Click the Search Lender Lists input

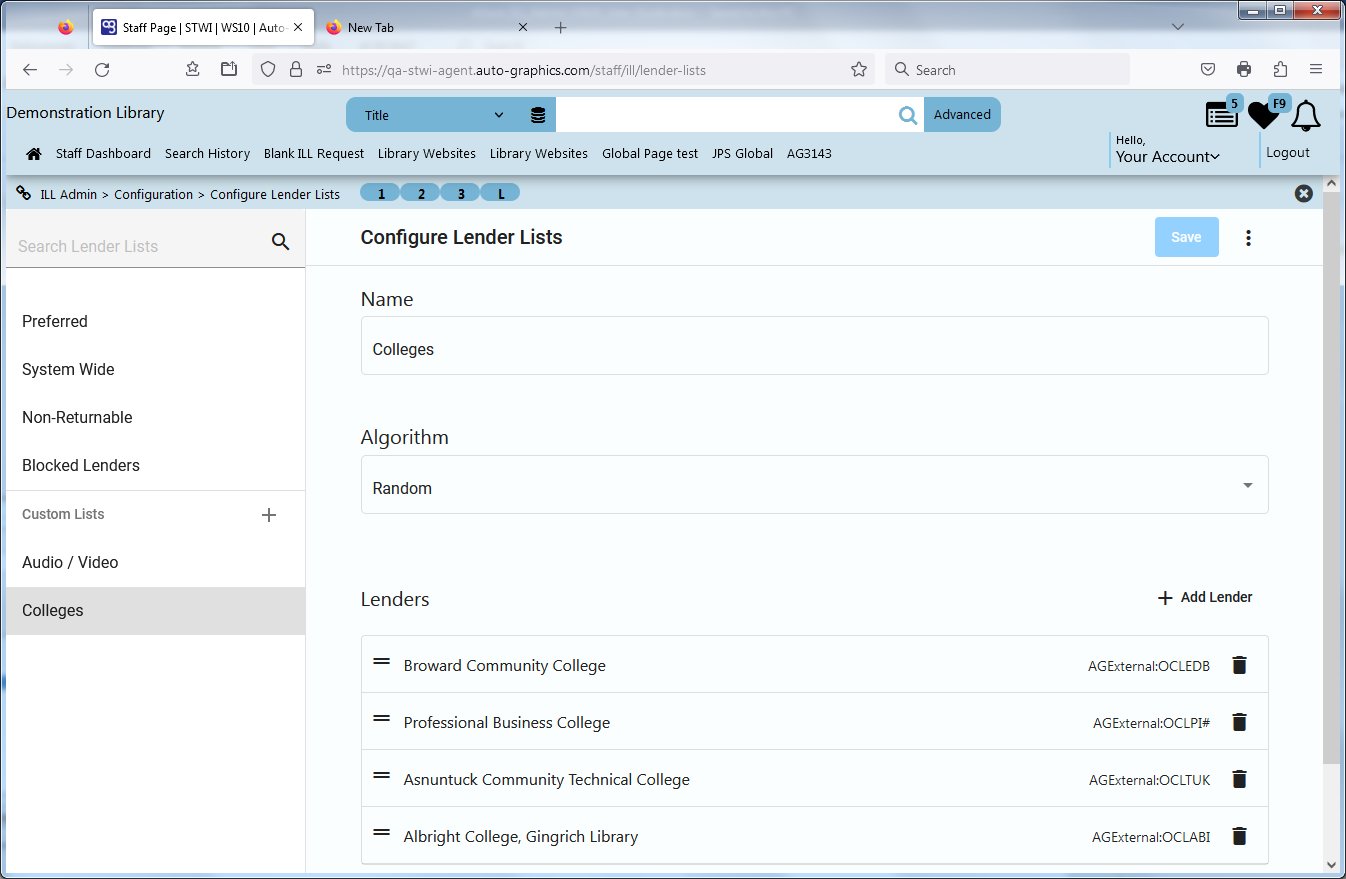[x=138, y=246]
